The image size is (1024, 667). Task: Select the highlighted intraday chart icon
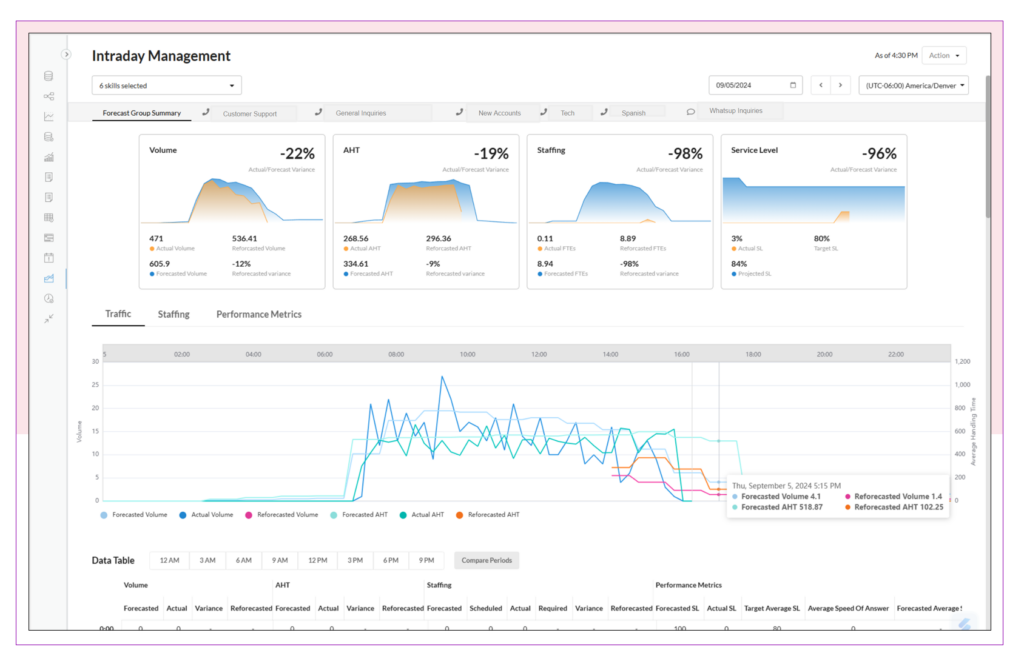[x=47, y=278]
